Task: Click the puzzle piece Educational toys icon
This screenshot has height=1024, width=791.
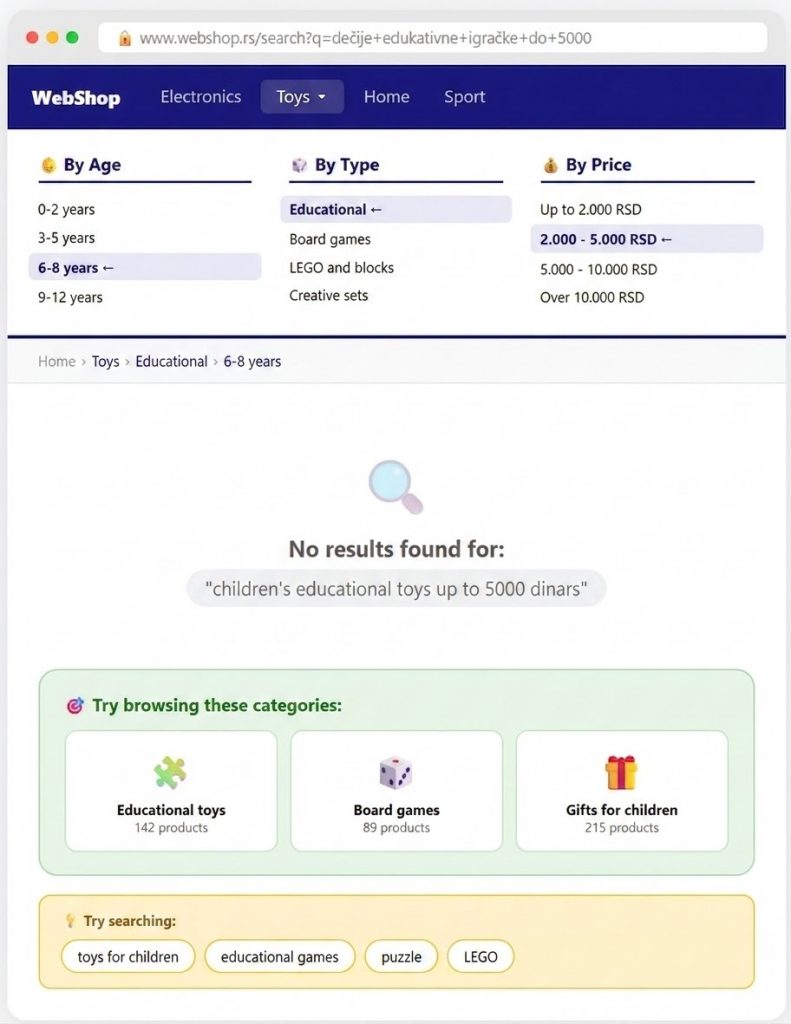Action: point(170,772)
